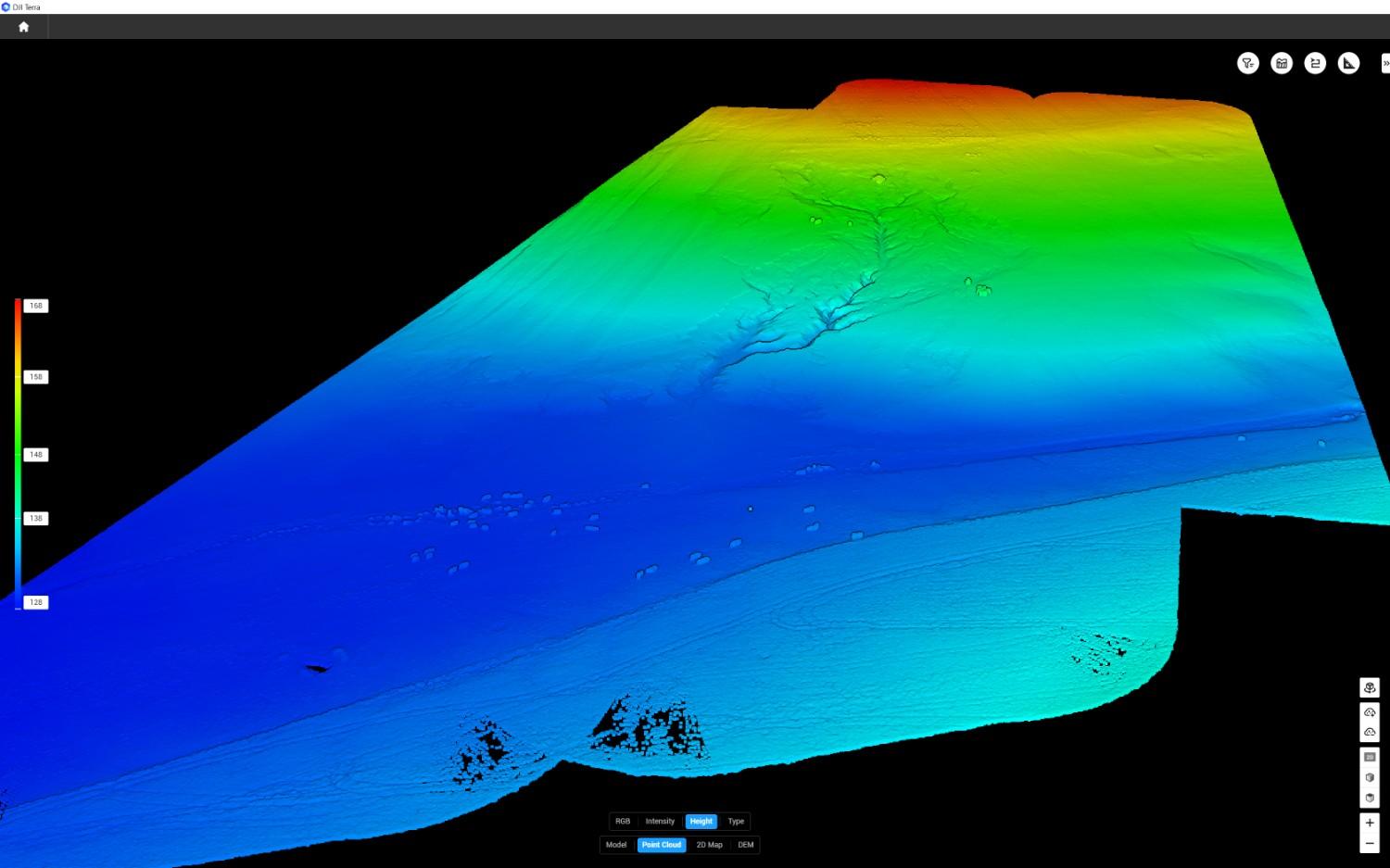This screenshot has height=868, width=1390.
Task: Click the height color gradient bar
Action: [x=18, y=454]
